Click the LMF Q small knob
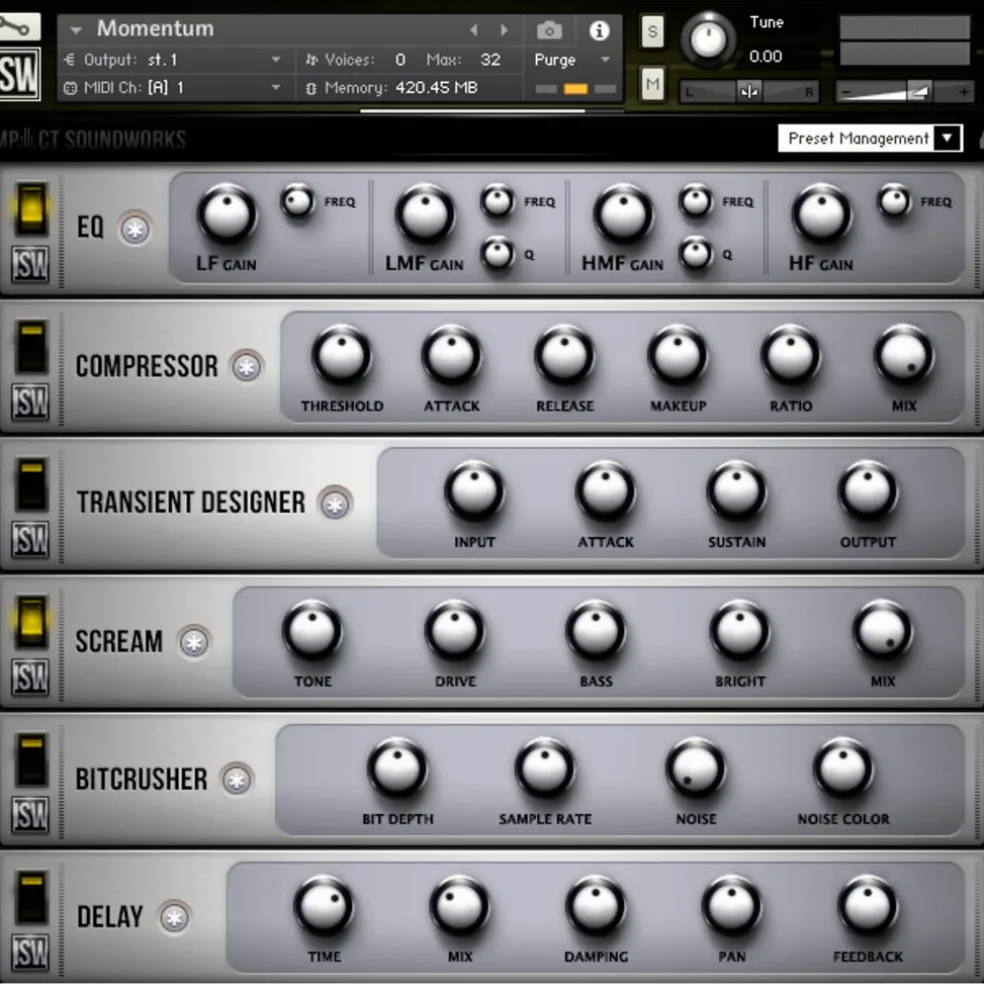This screenshot has width=984, height=984. (498, 254)
